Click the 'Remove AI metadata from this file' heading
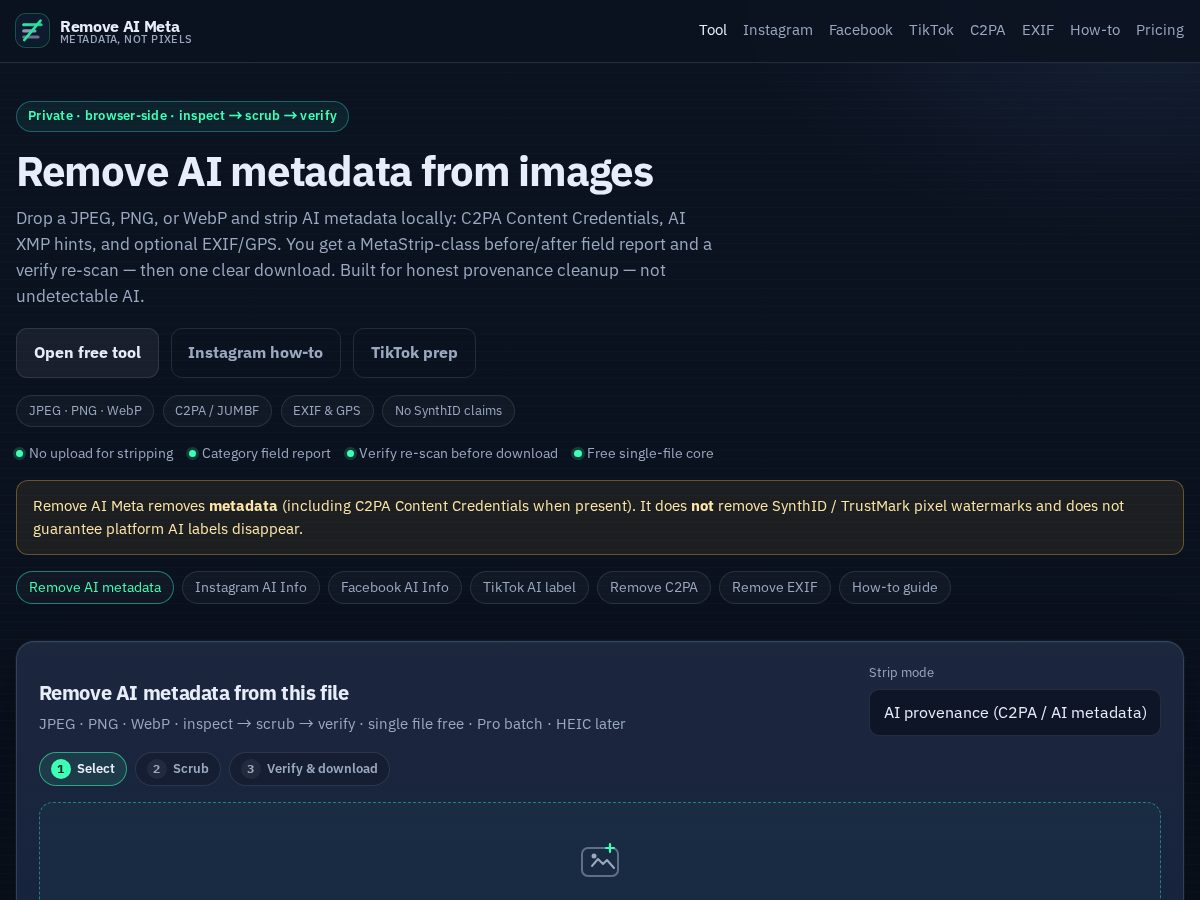This screenshot has height=900, width=1200. pyautogui.click(x=194, y=693)
